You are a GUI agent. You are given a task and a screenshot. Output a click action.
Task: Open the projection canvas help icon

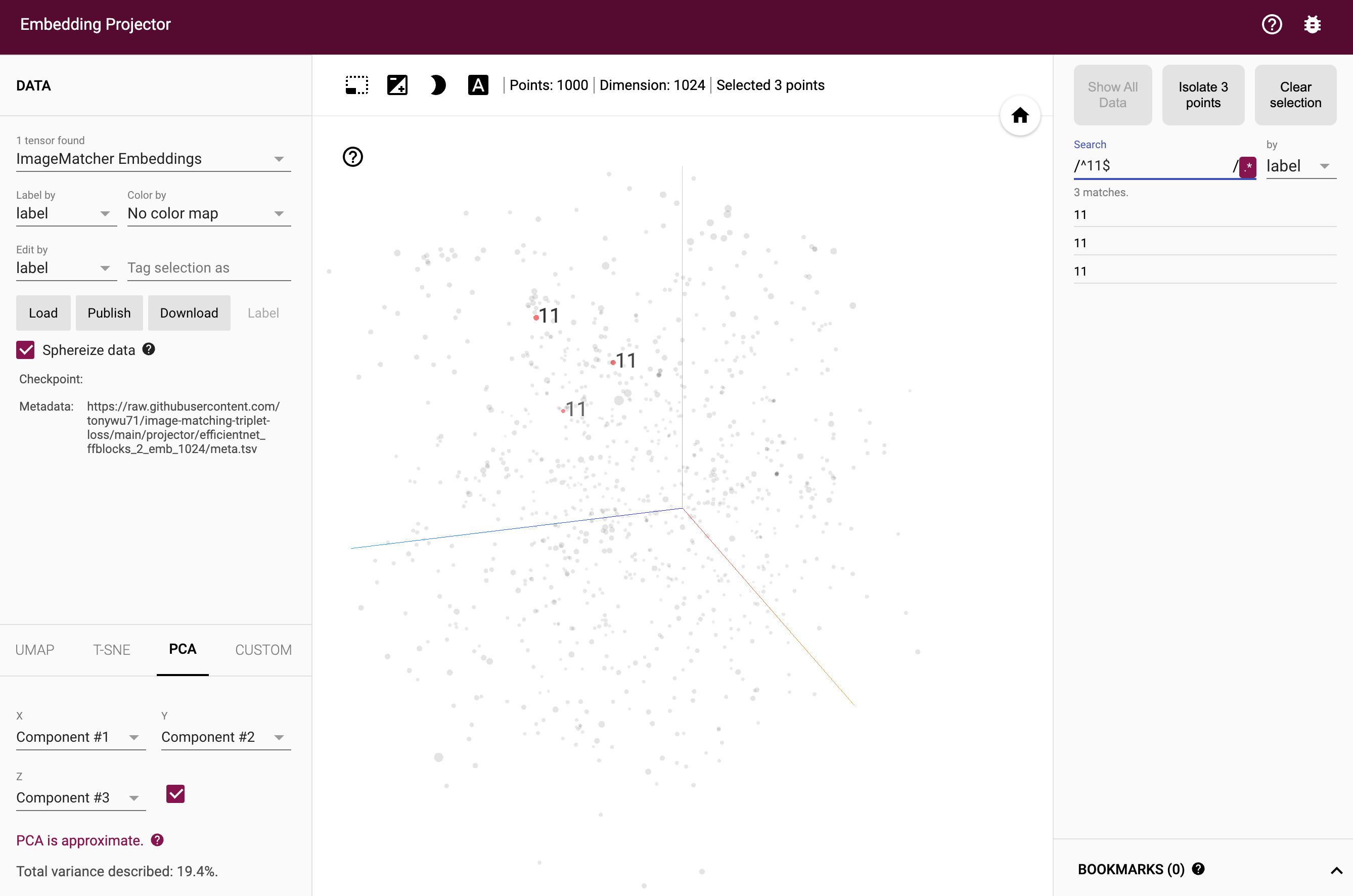click(x=352, y=157)
